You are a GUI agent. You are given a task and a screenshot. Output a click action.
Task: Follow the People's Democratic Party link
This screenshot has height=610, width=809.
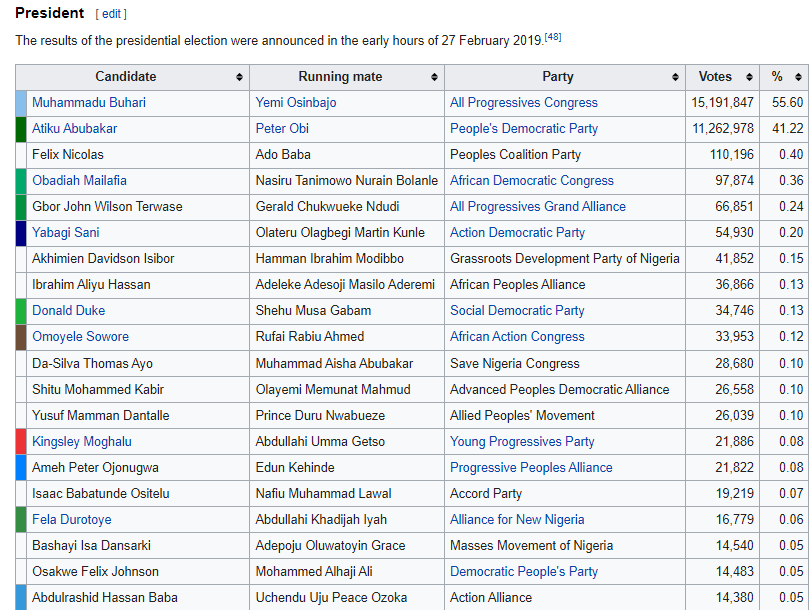pos(524,128)
